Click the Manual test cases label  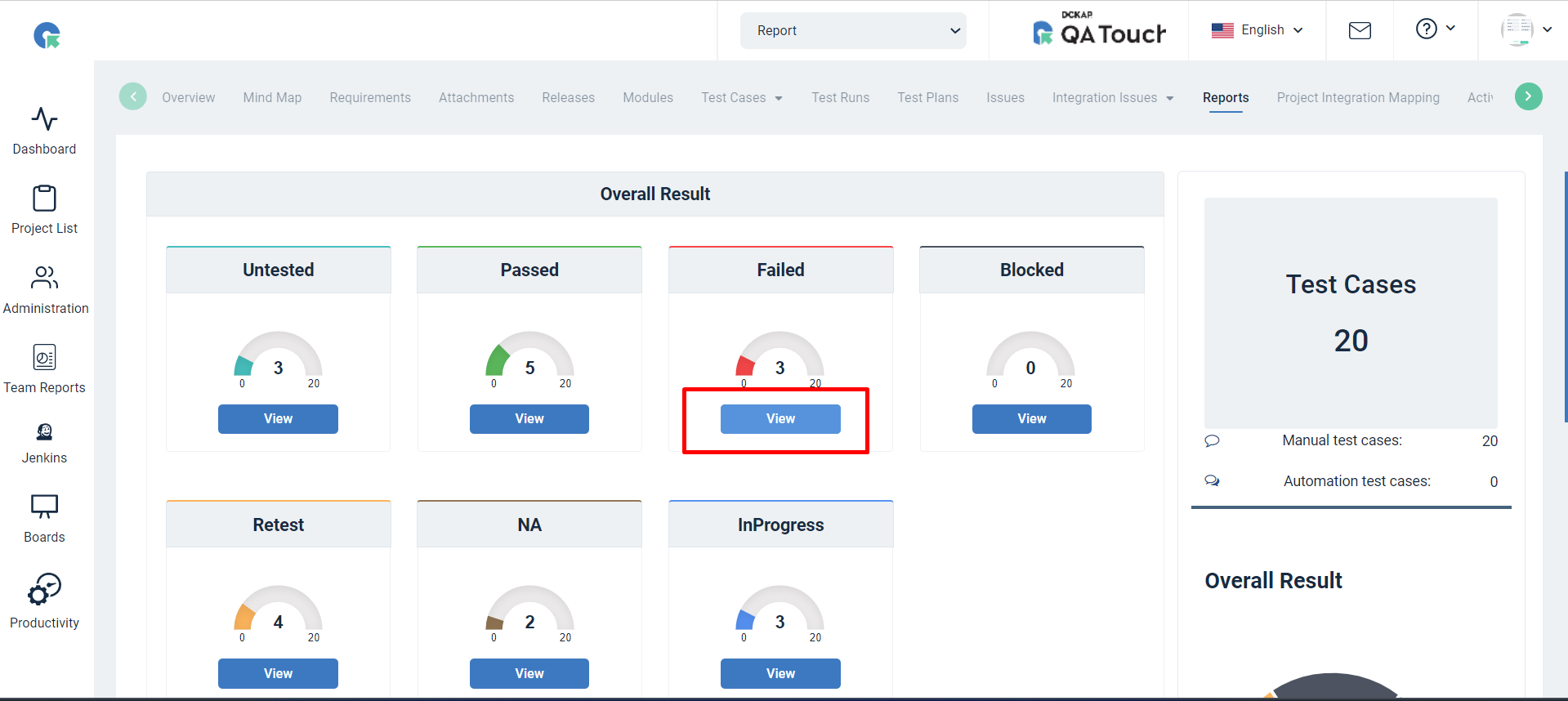tap(1342, 441)
